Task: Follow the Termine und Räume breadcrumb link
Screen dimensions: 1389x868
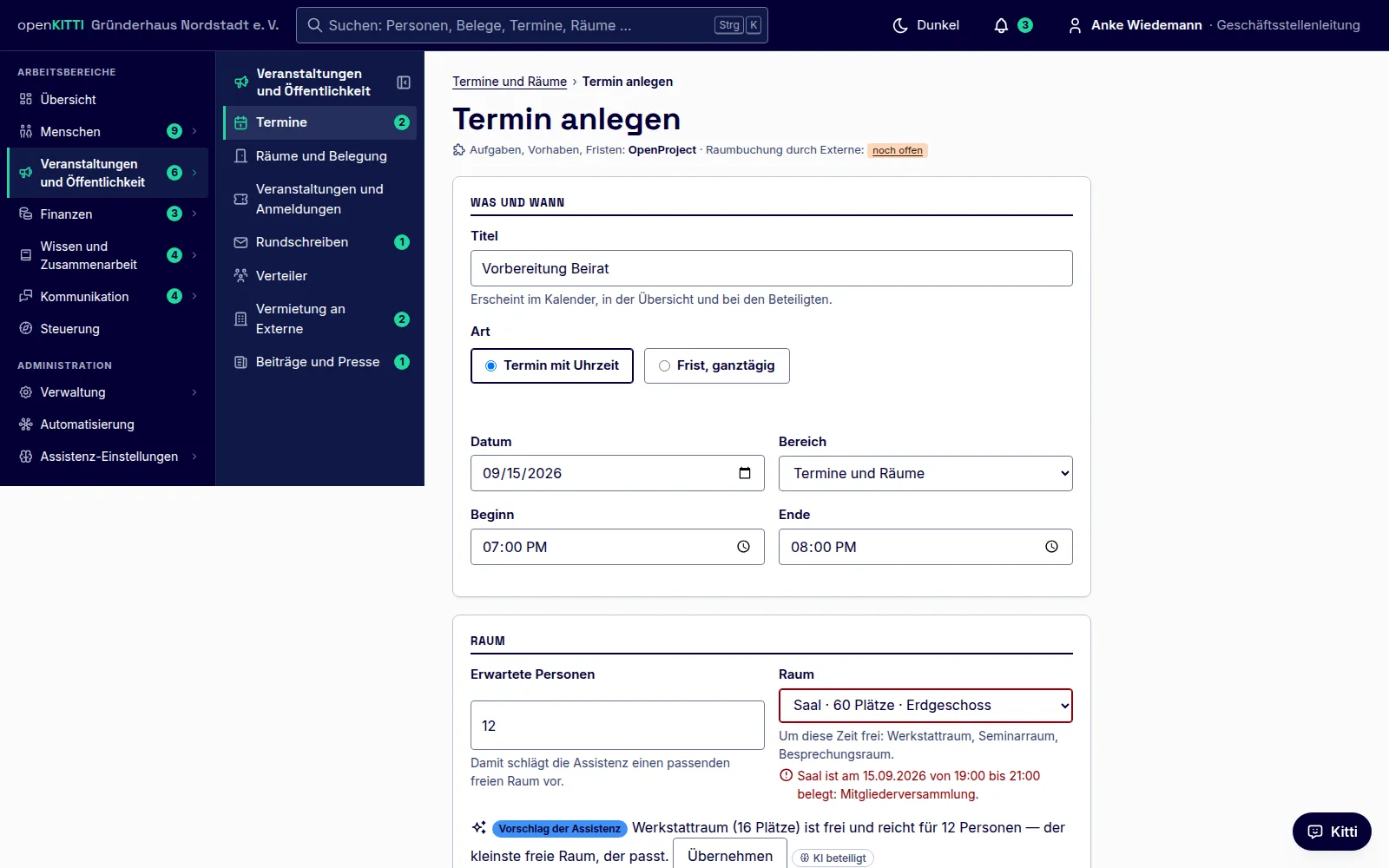Action: tap(510, 82)
